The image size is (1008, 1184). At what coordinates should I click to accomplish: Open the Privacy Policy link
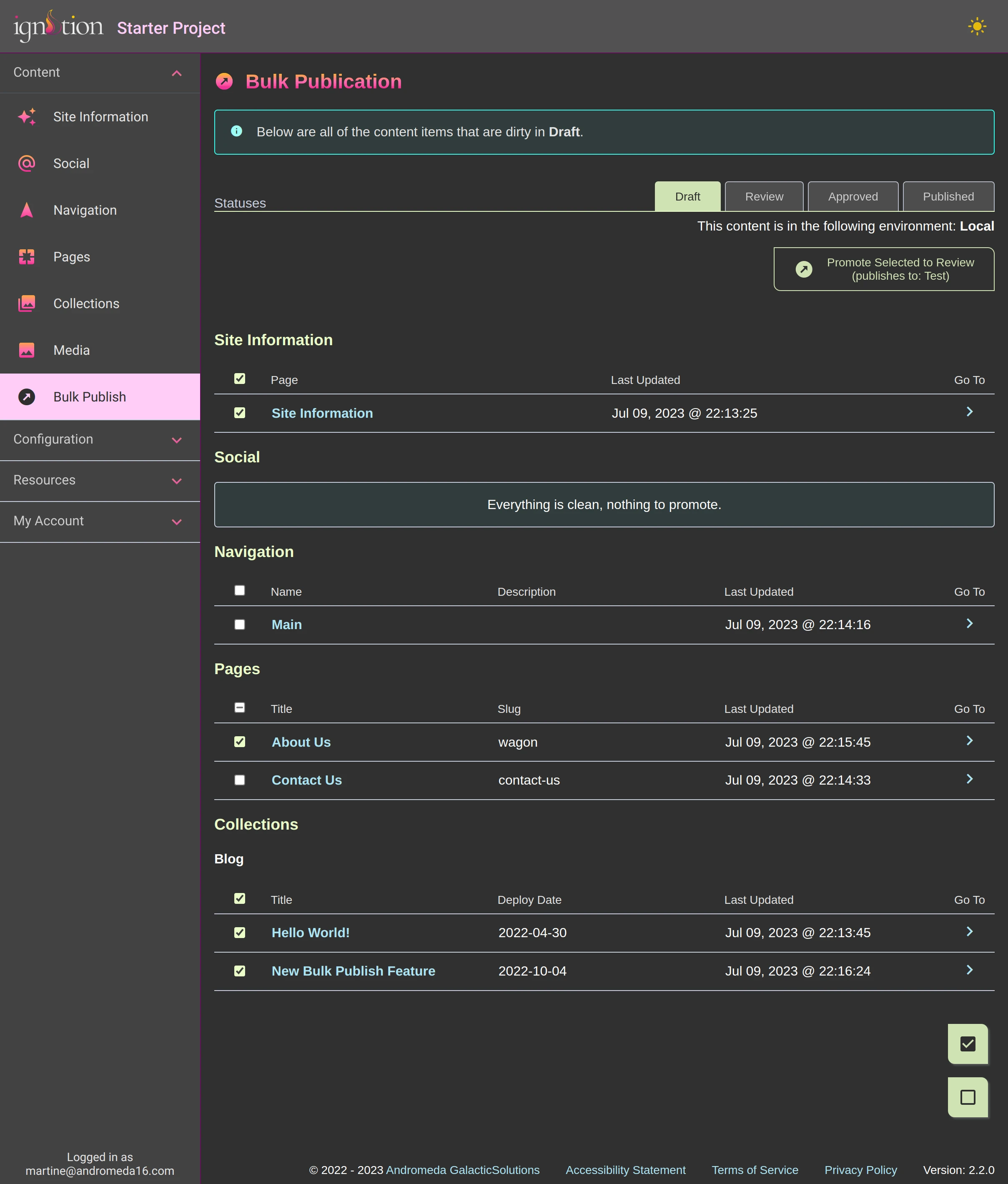860,1170
